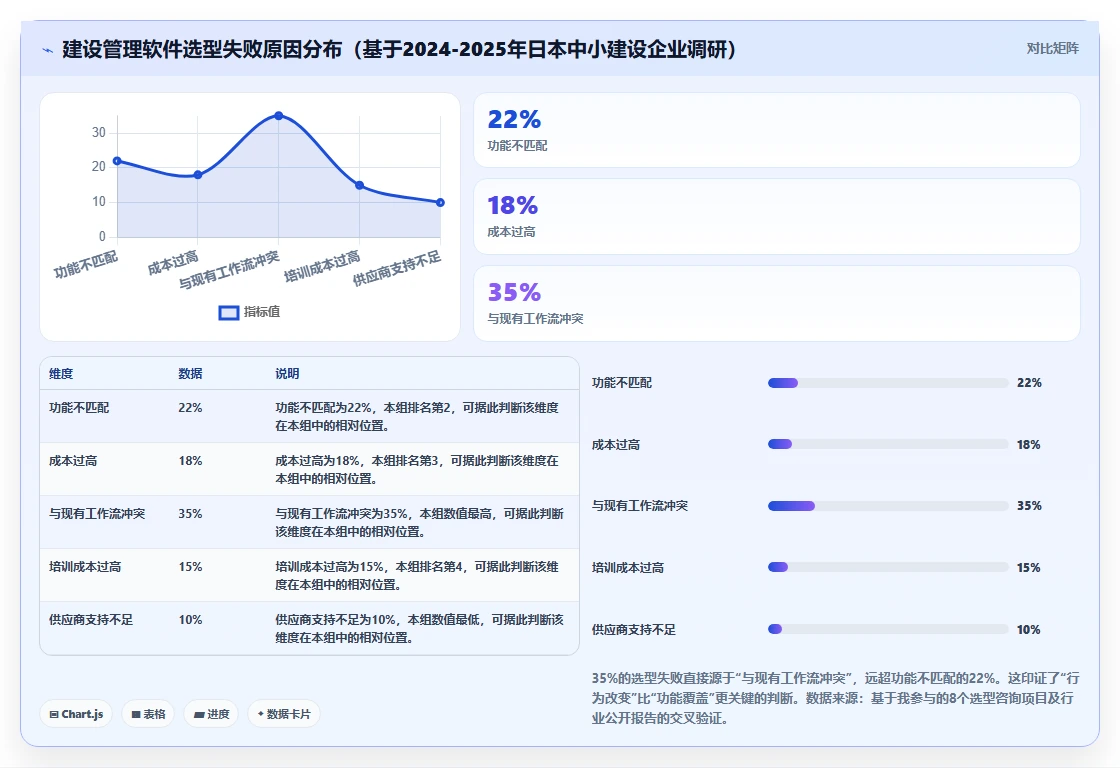Select the 供应商支持不足 table row name
The height and width of the screenshot is (768, 1120).
tap(91, 619)
